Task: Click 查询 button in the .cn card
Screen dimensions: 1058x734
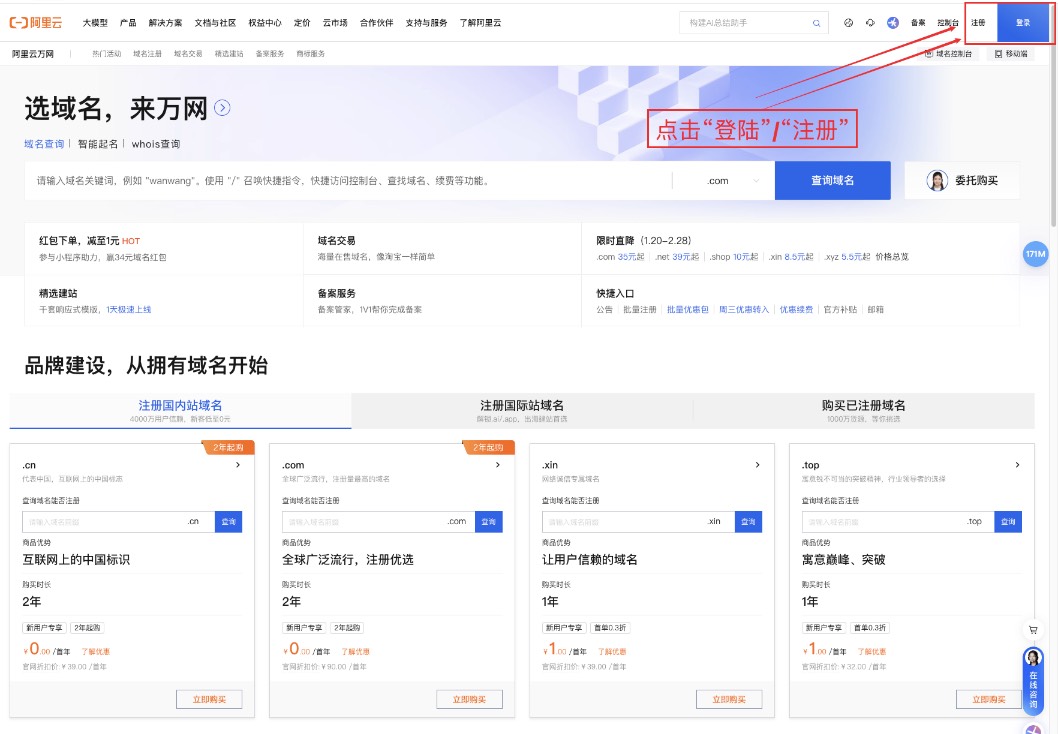Action: [229, 521]
